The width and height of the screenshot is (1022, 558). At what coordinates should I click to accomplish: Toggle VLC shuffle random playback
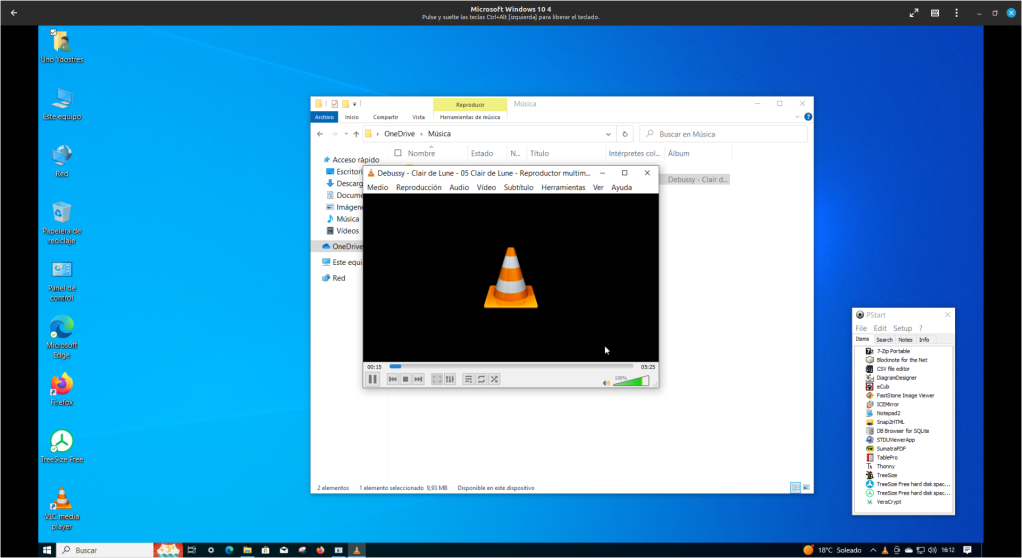(494, 379)
